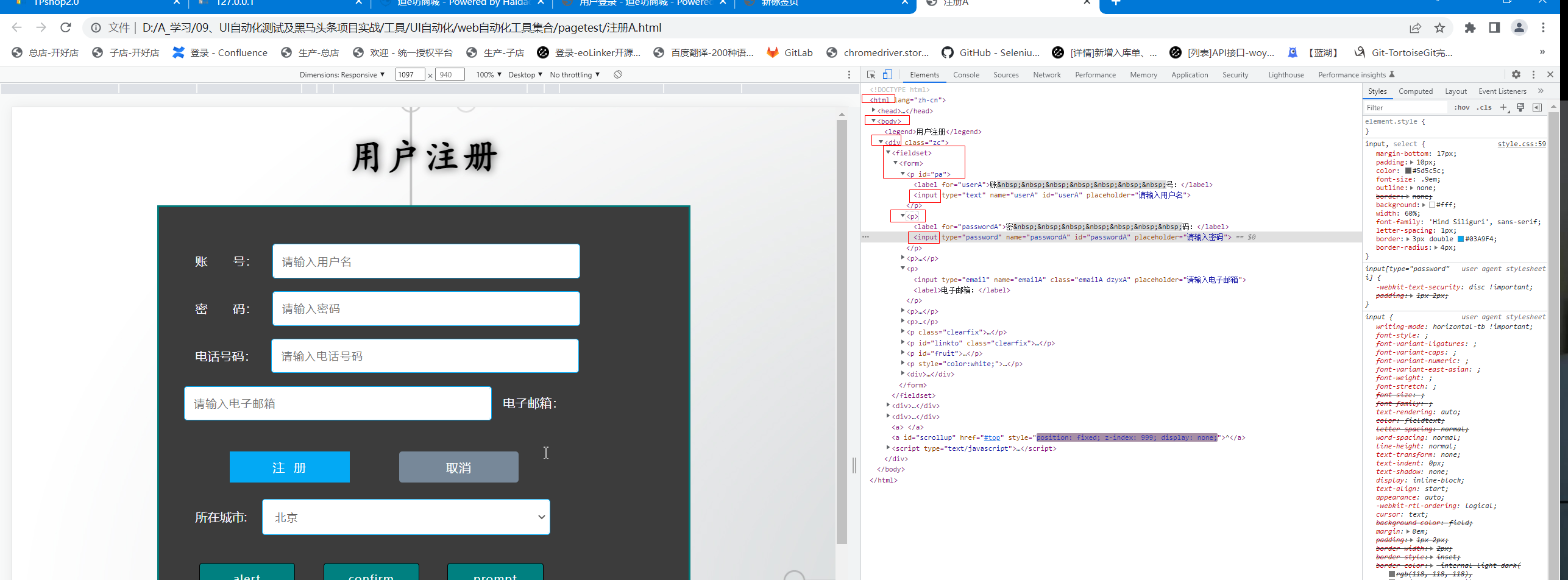Switch to the Sources tab
Image resolution: width=1568 pixels, height=580 pixels.
1006,74
